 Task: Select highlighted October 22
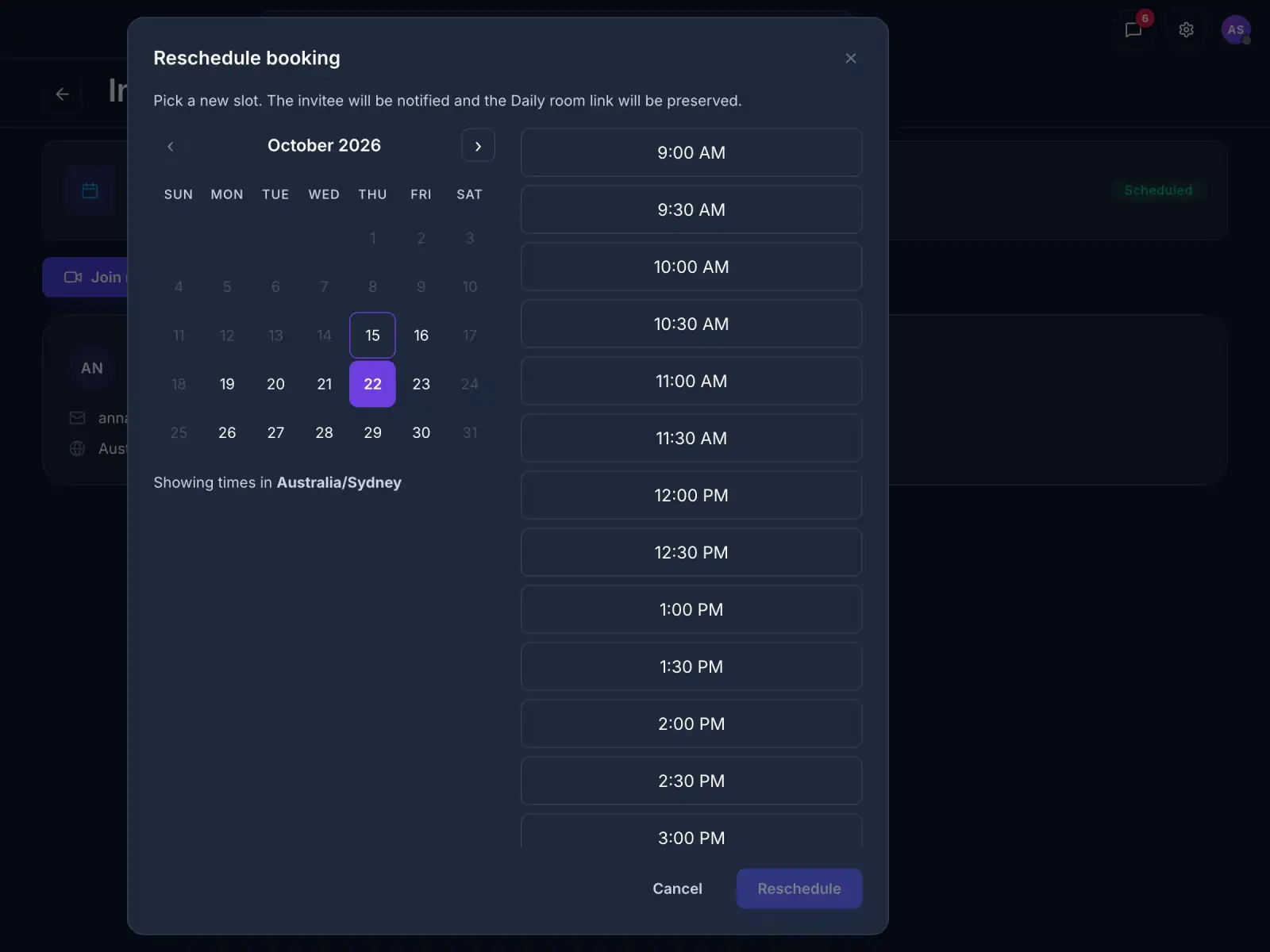coord(372,384)
